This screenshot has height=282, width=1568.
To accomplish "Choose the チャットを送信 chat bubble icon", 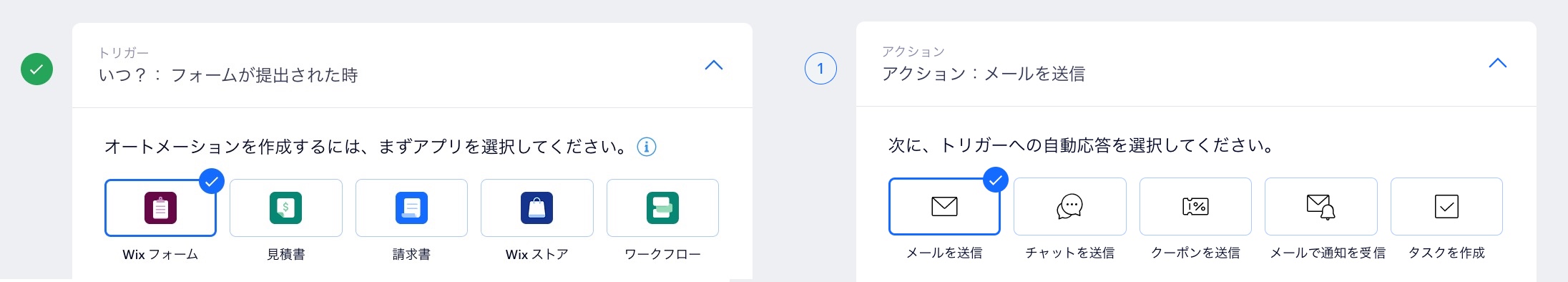I will [x=1069, y=207].
